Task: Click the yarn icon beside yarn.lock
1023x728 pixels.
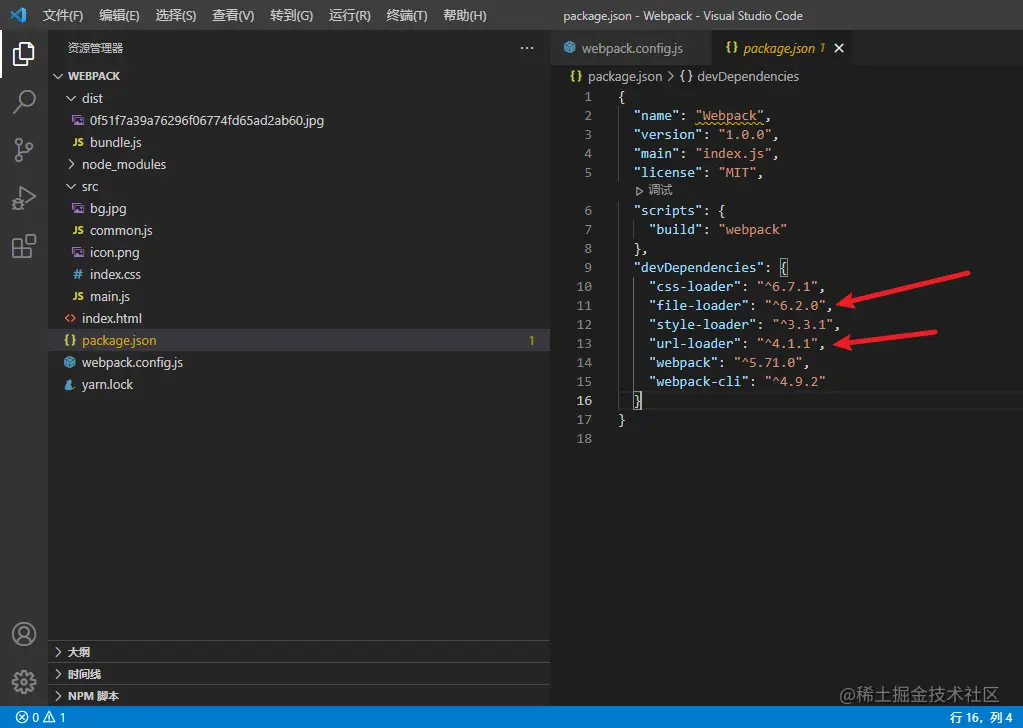Action: [70, 384]
